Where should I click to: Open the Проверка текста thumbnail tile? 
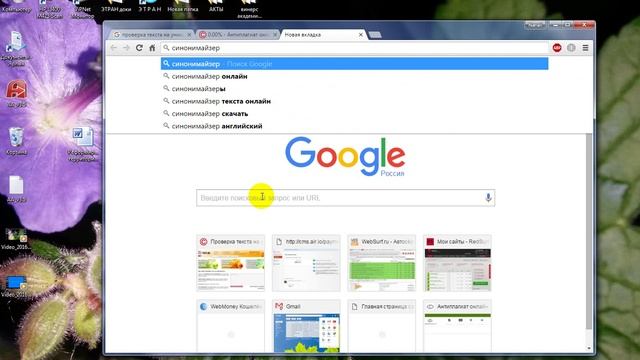(x=231, y=263)
